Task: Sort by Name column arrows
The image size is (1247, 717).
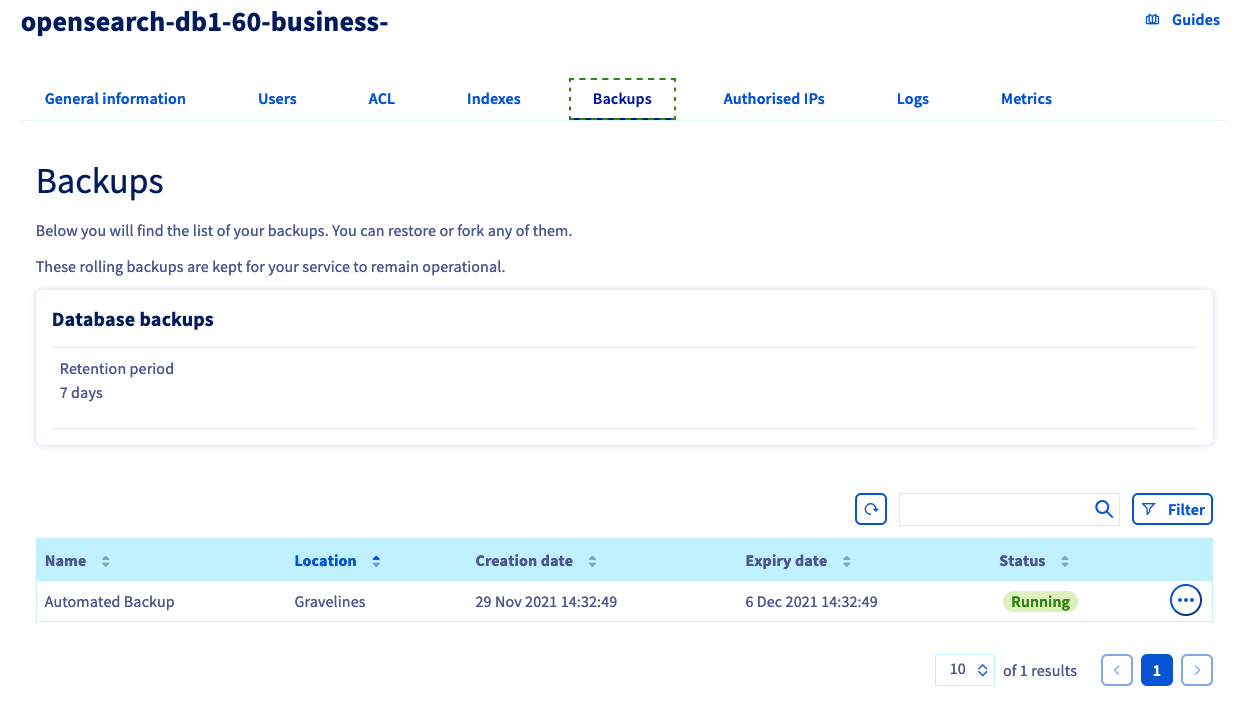Action: click(106, 561)
